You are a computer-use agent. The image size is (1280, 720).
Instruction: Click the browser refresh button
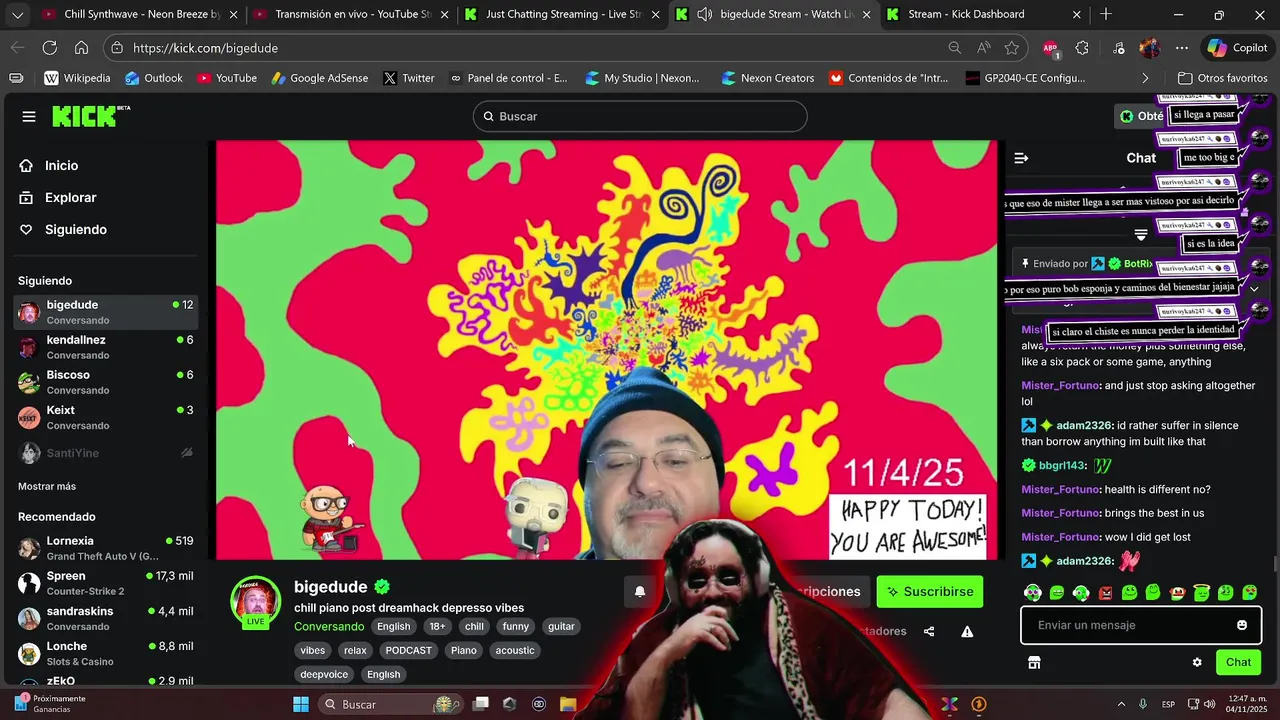coord(49,48)
